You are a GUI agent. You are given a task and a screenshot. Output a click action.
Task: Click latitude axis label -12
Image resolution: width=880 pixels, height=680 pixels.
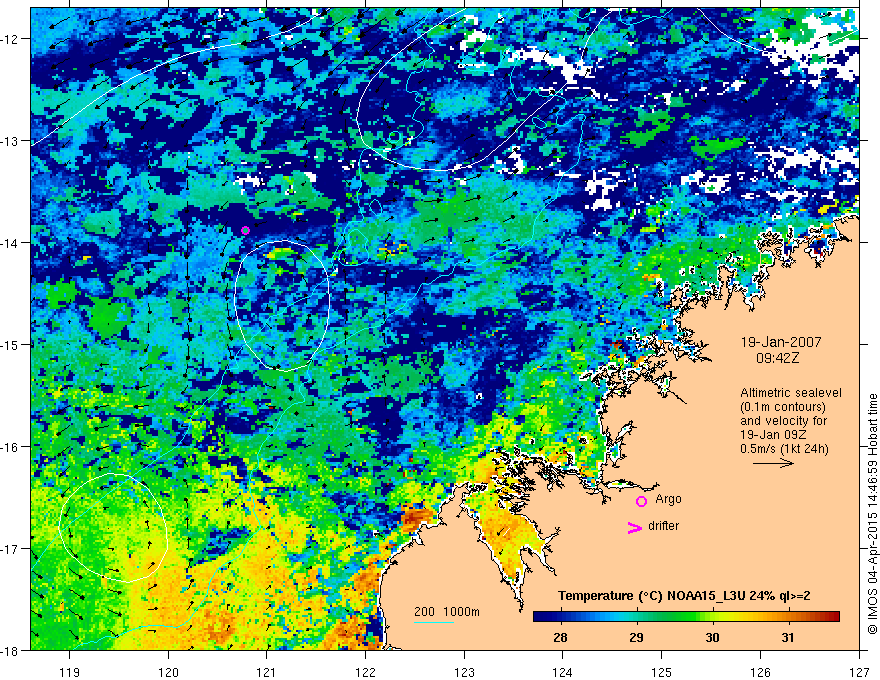(11, 39)
